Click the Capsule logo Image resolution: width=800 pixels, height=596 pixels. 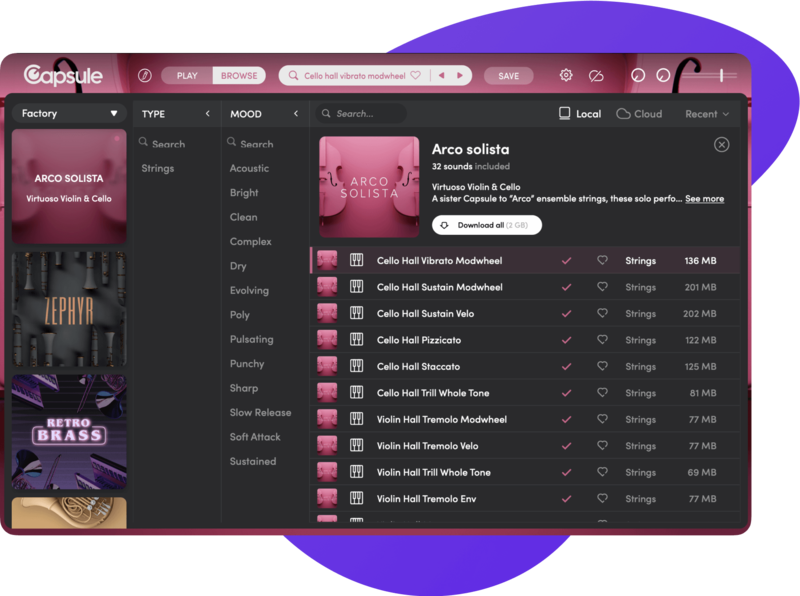click(63, 75)
